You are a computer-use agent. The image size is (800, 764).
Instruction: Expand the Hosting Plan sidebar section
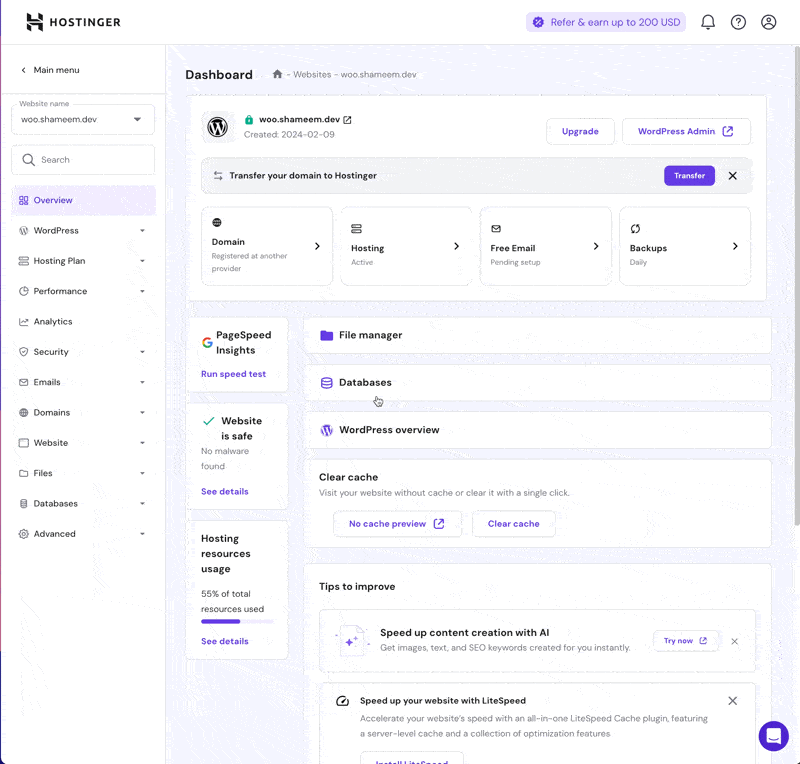(142, 261)
